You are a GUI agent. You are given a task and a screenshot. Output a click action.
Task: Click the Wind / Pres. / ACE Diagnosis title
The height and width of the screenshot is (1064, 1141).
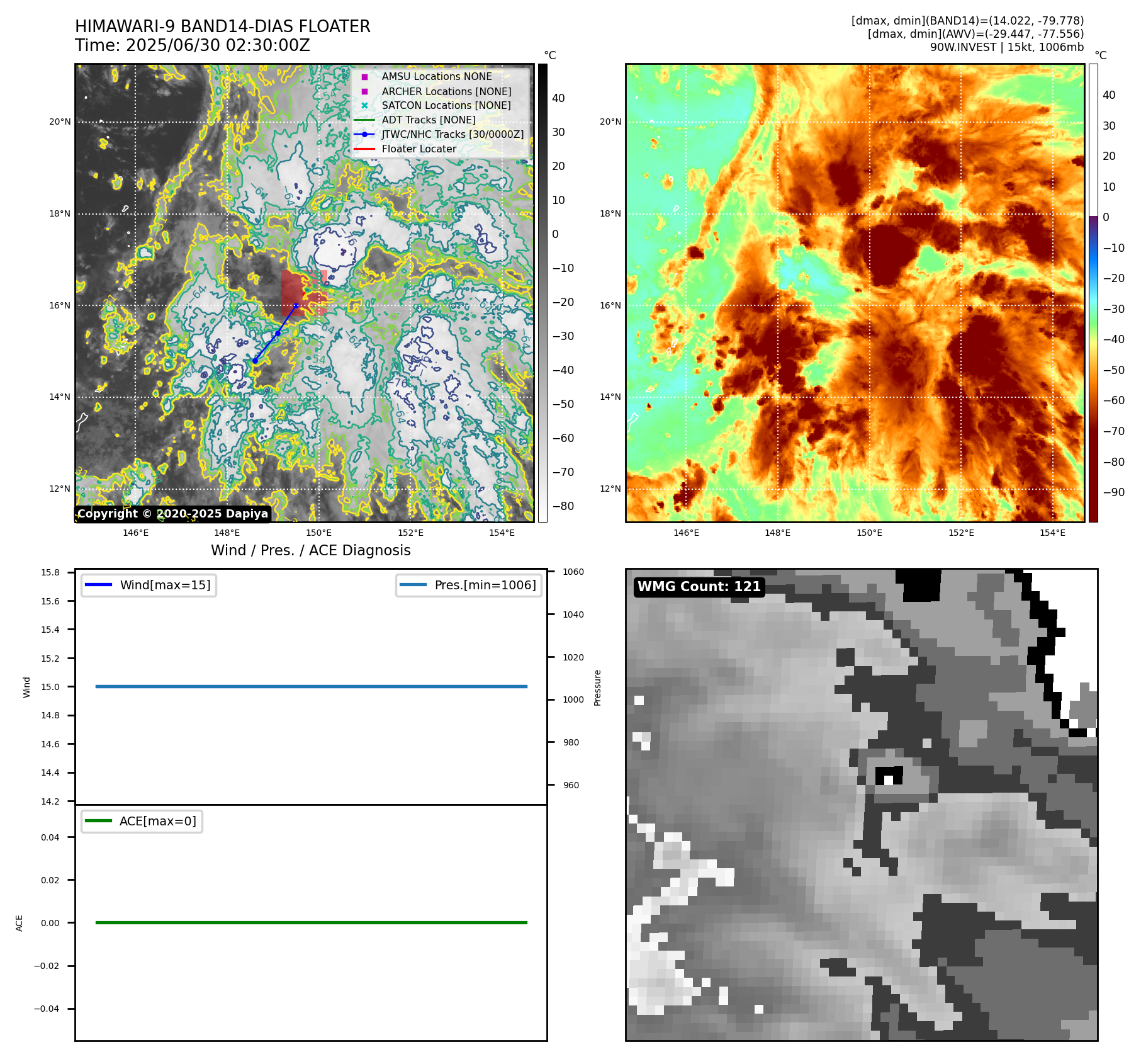point(311,550)
